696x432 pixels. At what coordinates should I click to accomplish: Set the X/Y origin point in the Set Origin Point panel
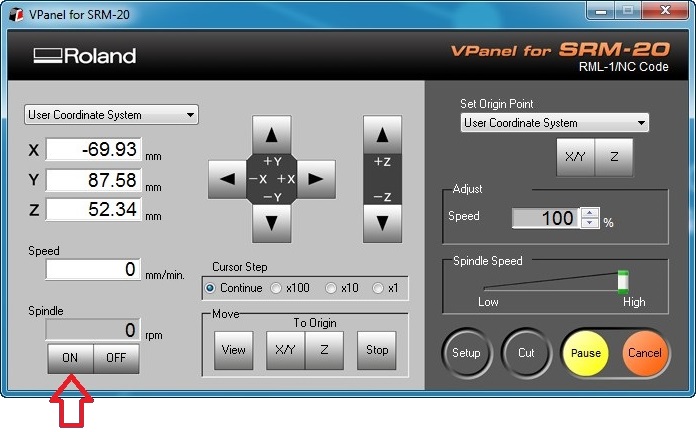575,157
